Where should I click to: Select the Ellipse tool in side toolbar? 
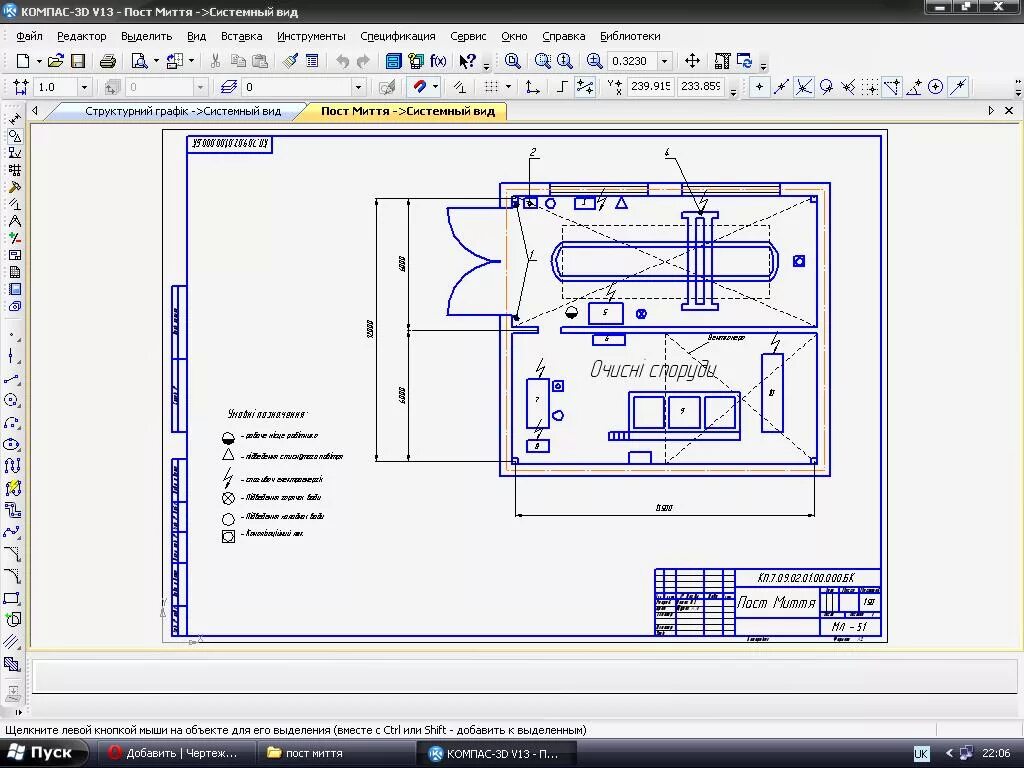12,444
